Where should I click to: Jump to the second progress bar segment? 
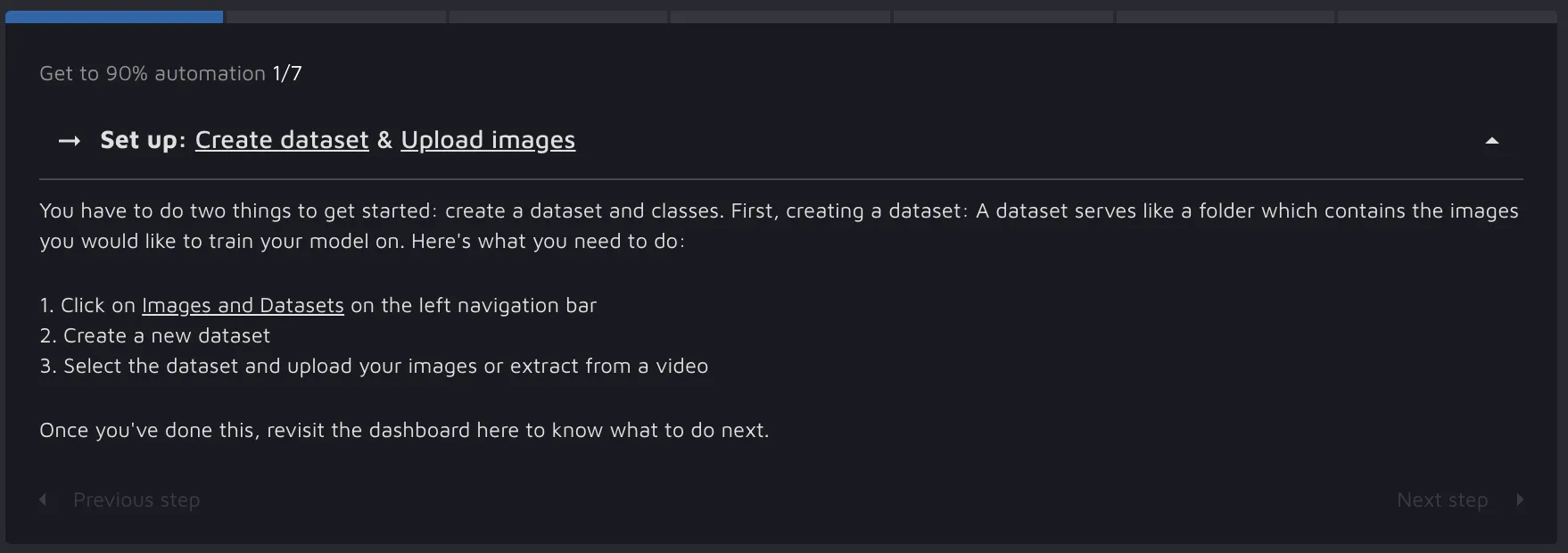[x=335, y=16]
